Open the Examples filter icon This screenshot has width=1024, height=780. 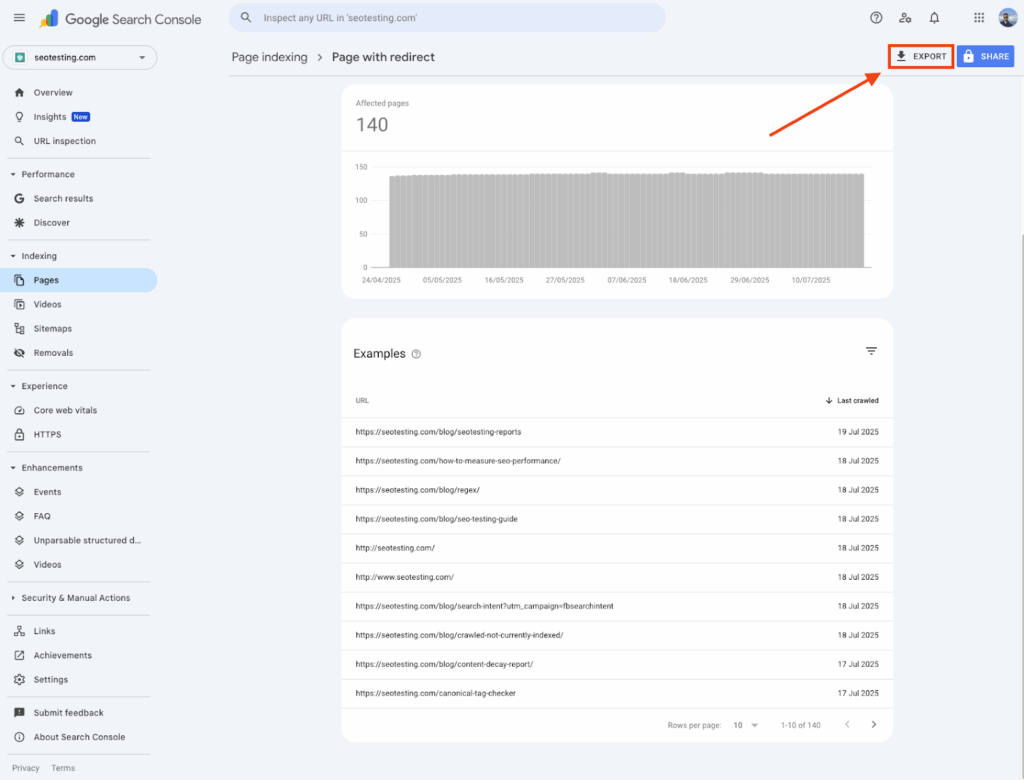[871, 351]
